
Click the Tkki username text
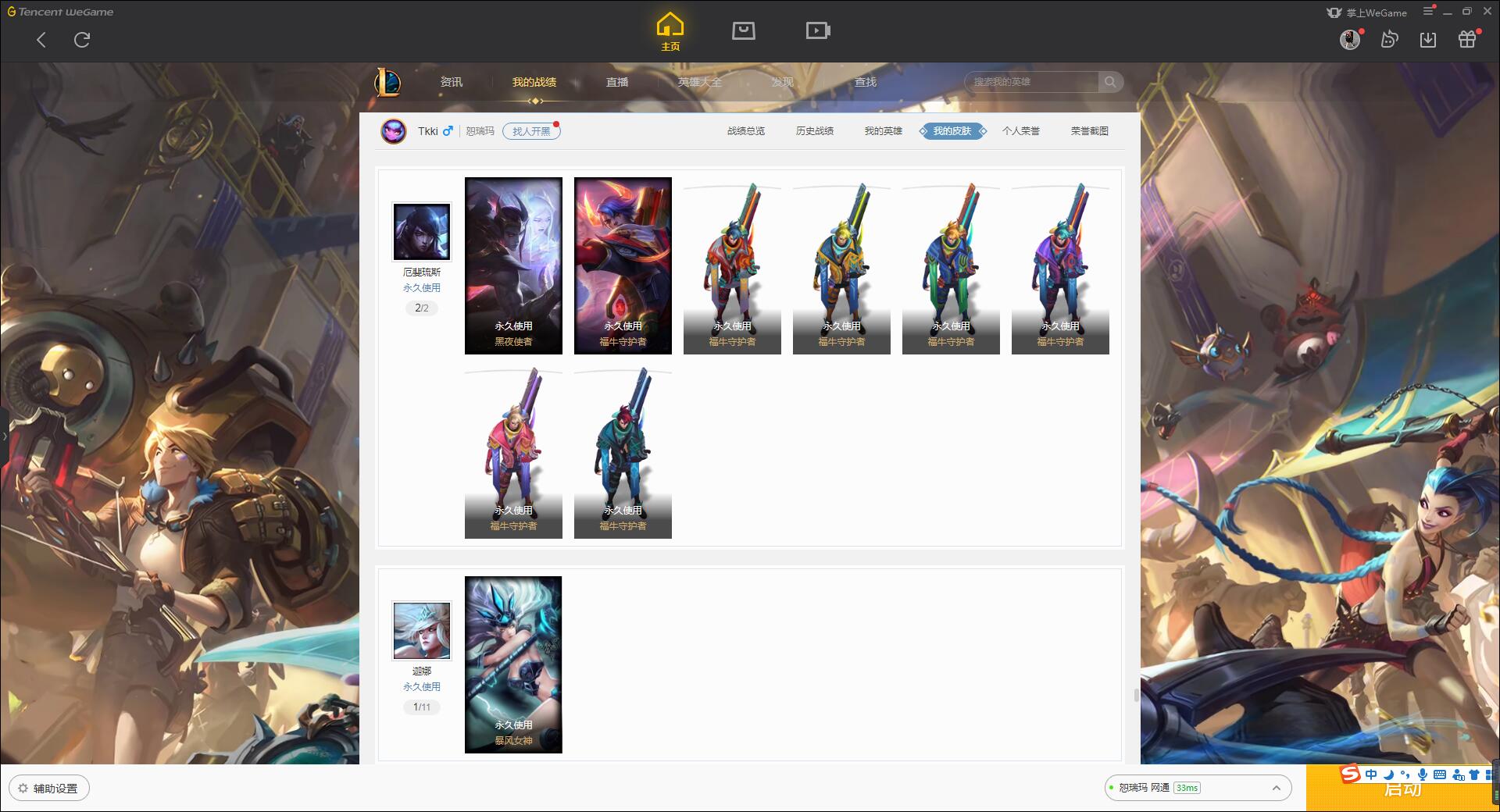coord(428,131)
